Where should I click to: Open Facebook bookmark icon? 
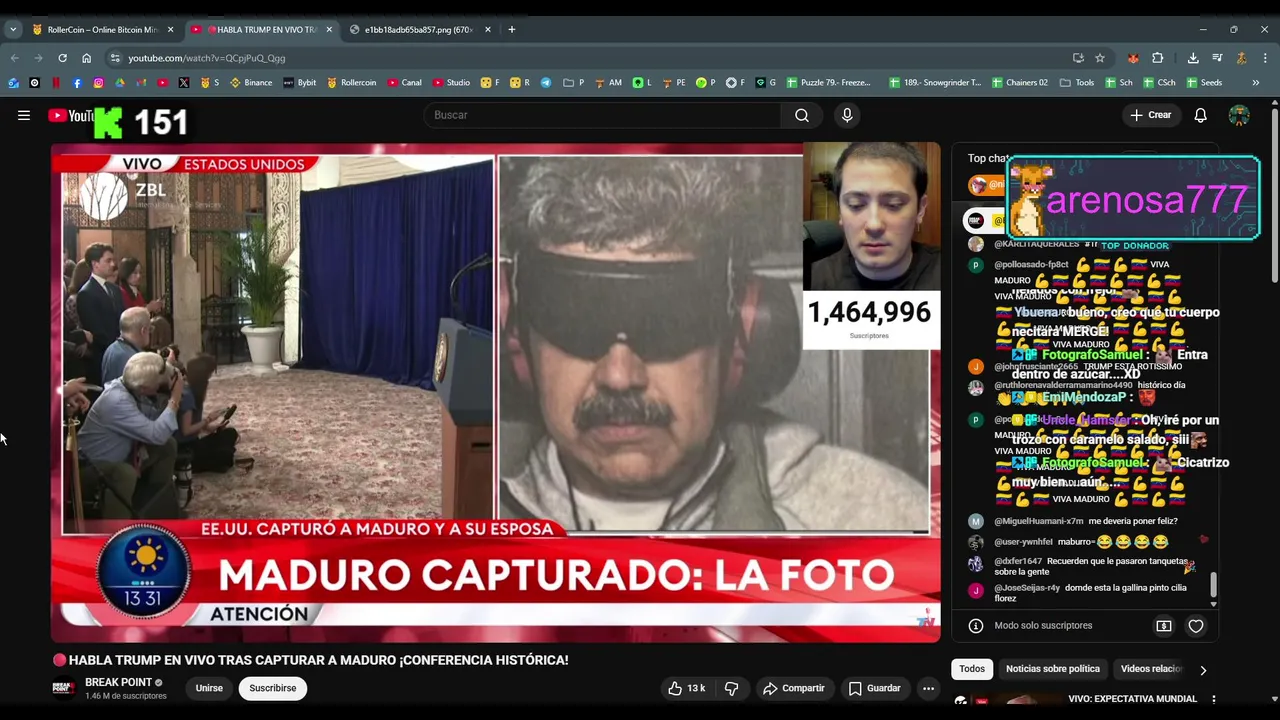click(77, 83)
